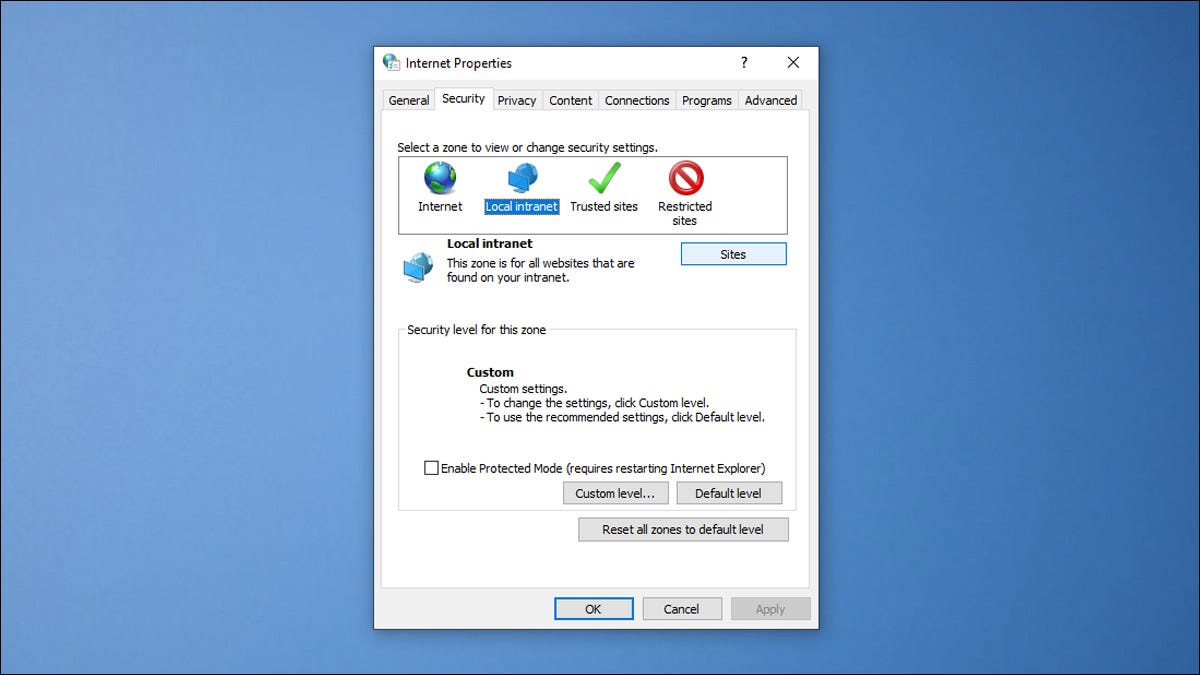Open the Advanced tab
The width and height of the screenshot is (1200, 675).
click(771, 100)
